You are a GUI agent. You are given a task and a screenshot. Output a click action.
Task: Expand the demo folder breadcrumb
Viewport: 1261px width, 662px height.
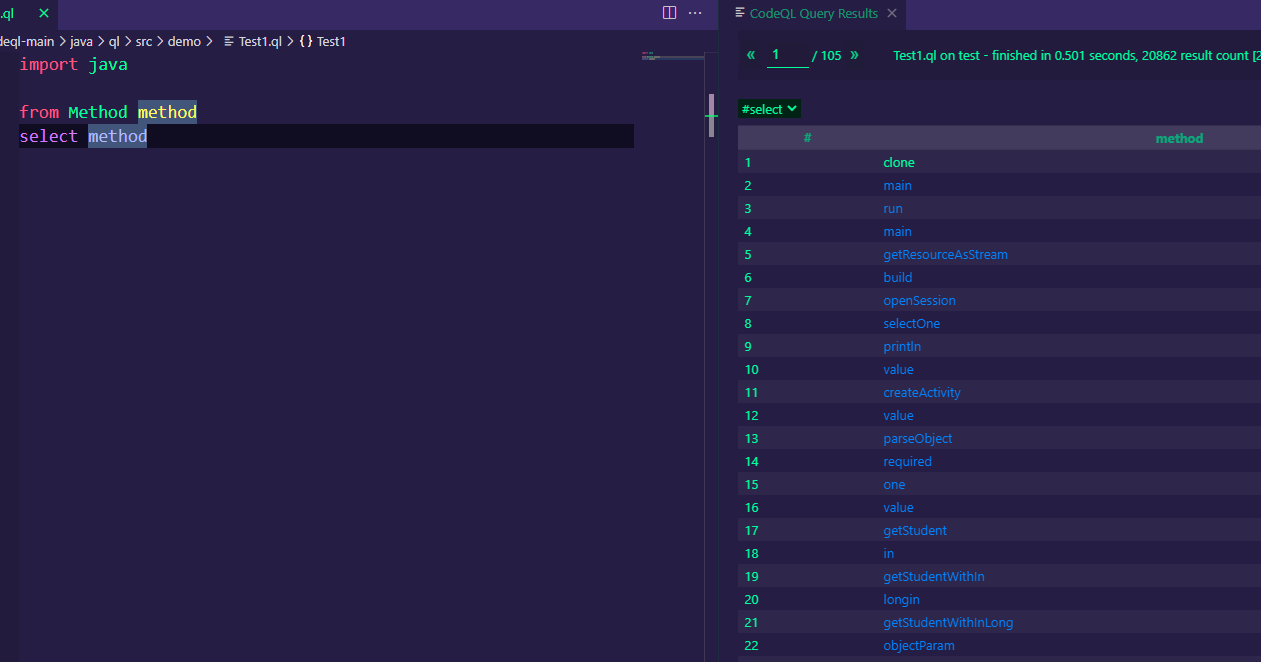click(184, 41)
